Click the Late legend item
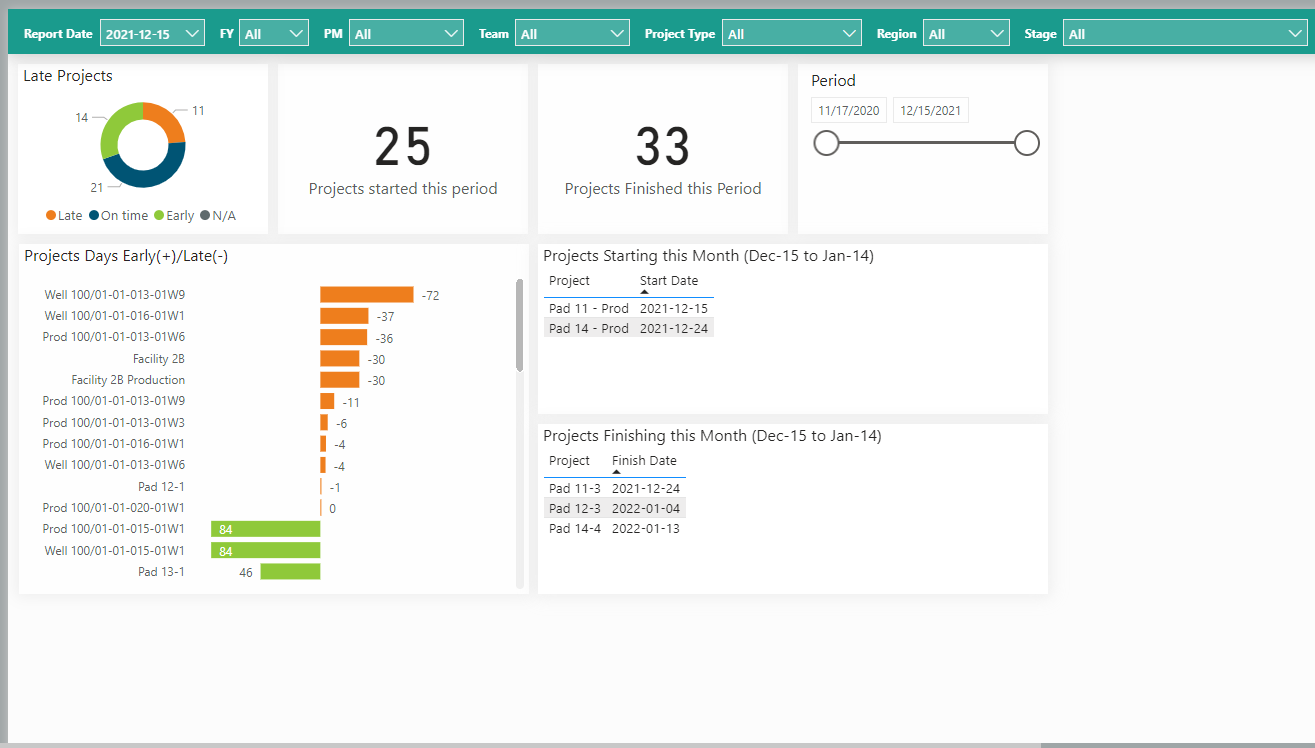The image size is (1315, 748). click(x=64, y=216)
